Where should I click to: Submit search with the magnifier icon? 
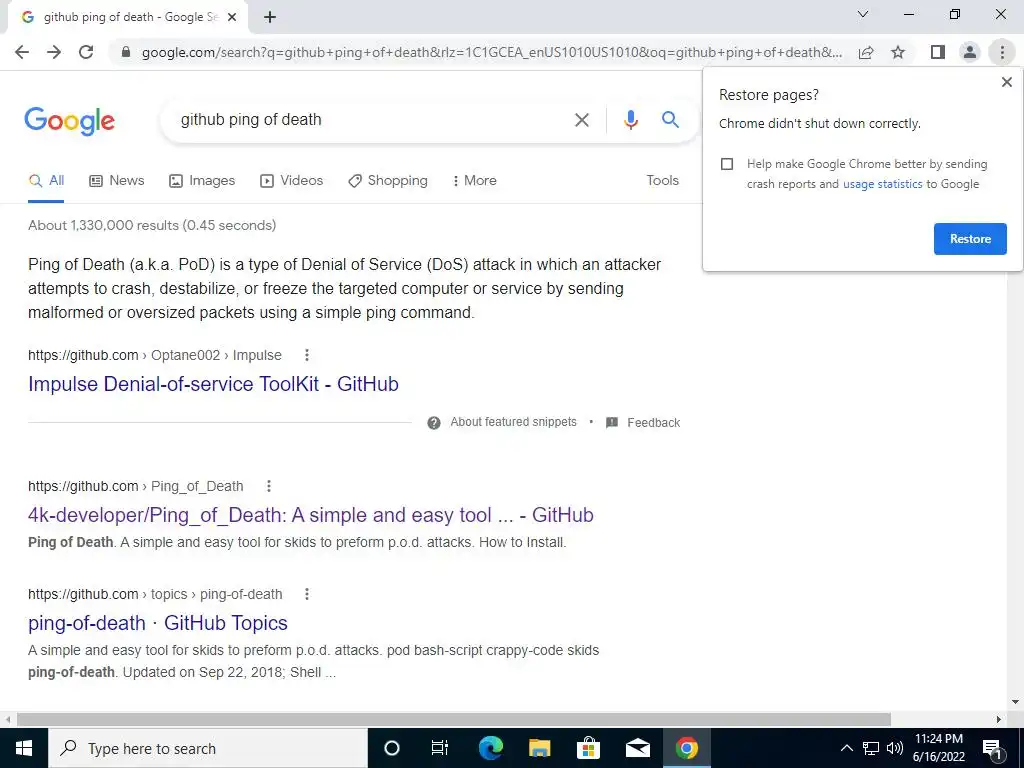(670, 120)
